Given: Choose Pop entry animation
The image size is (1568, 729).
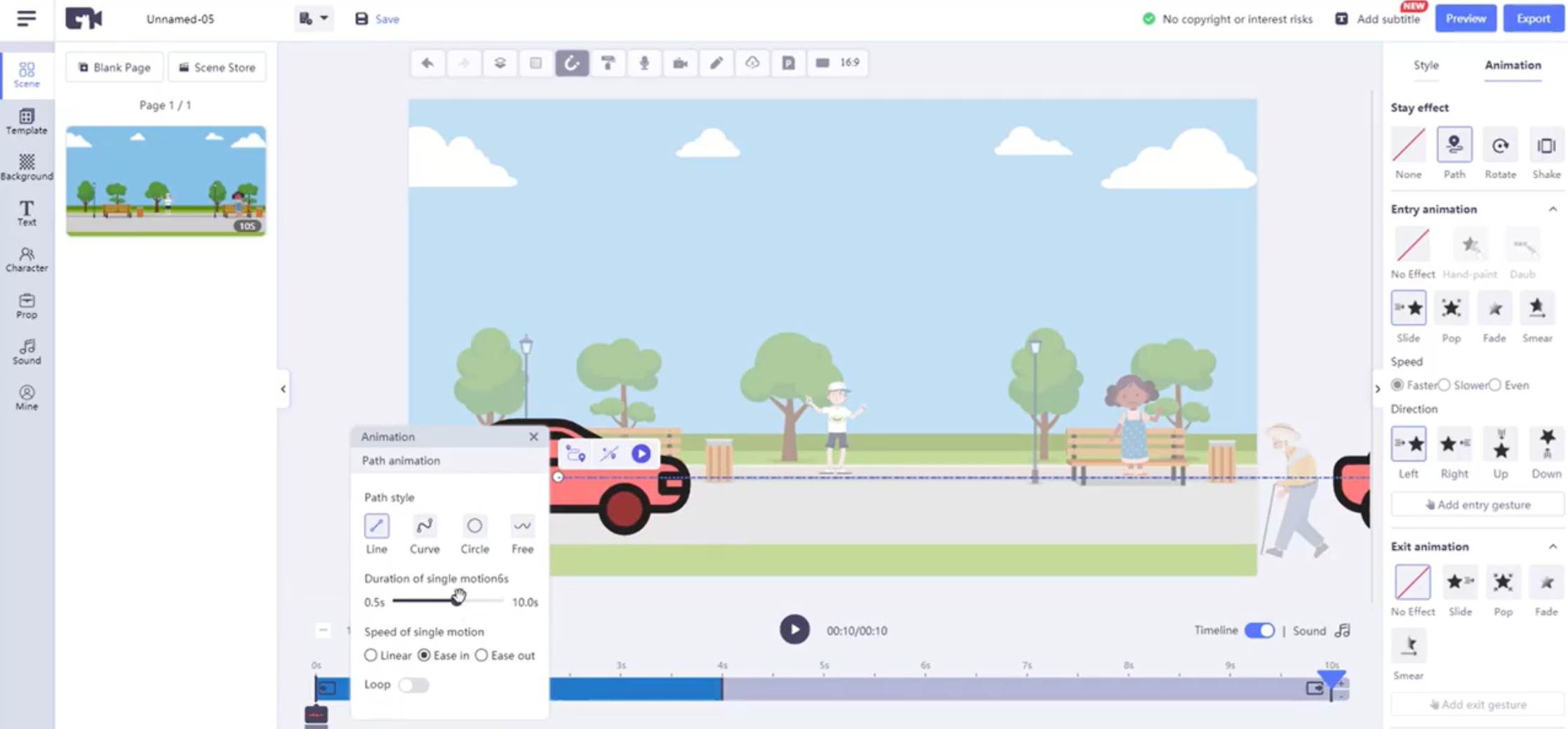Looking at the screenshot, I should [x=1451, y=308].
